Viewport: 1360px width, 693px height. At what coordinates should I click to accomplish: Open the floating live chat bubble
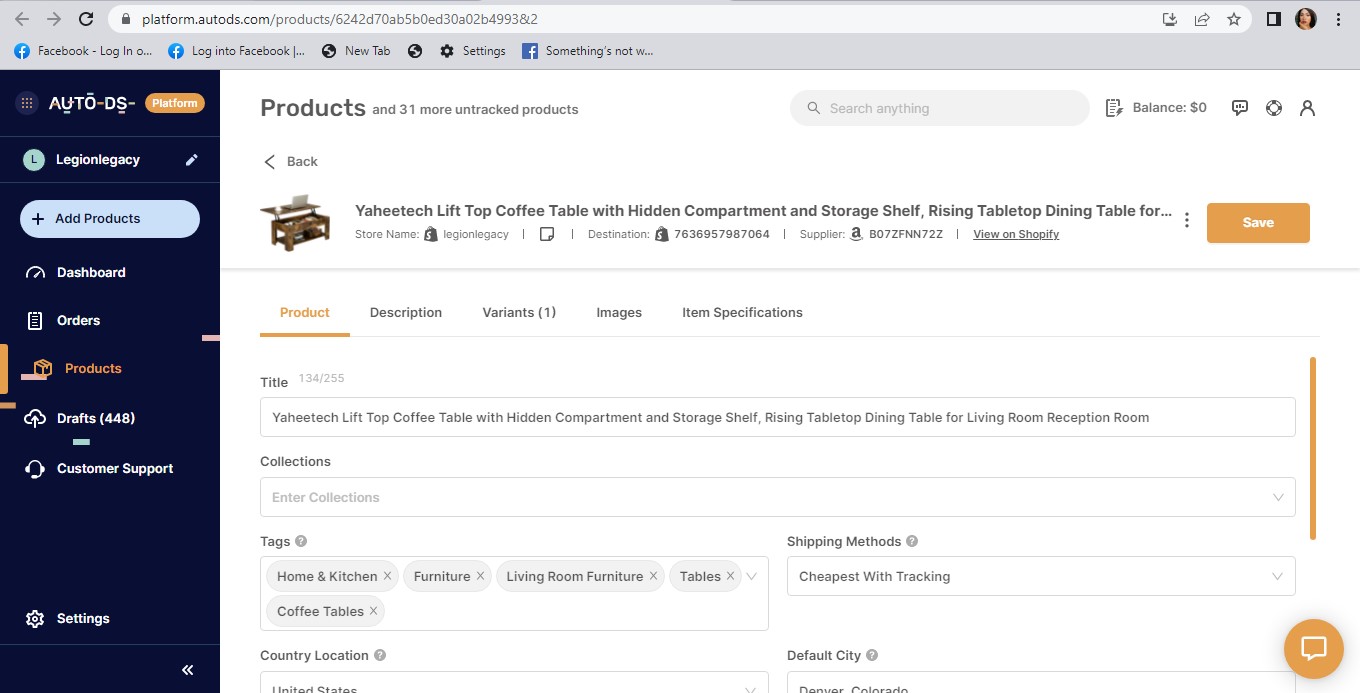[1313, 648]
